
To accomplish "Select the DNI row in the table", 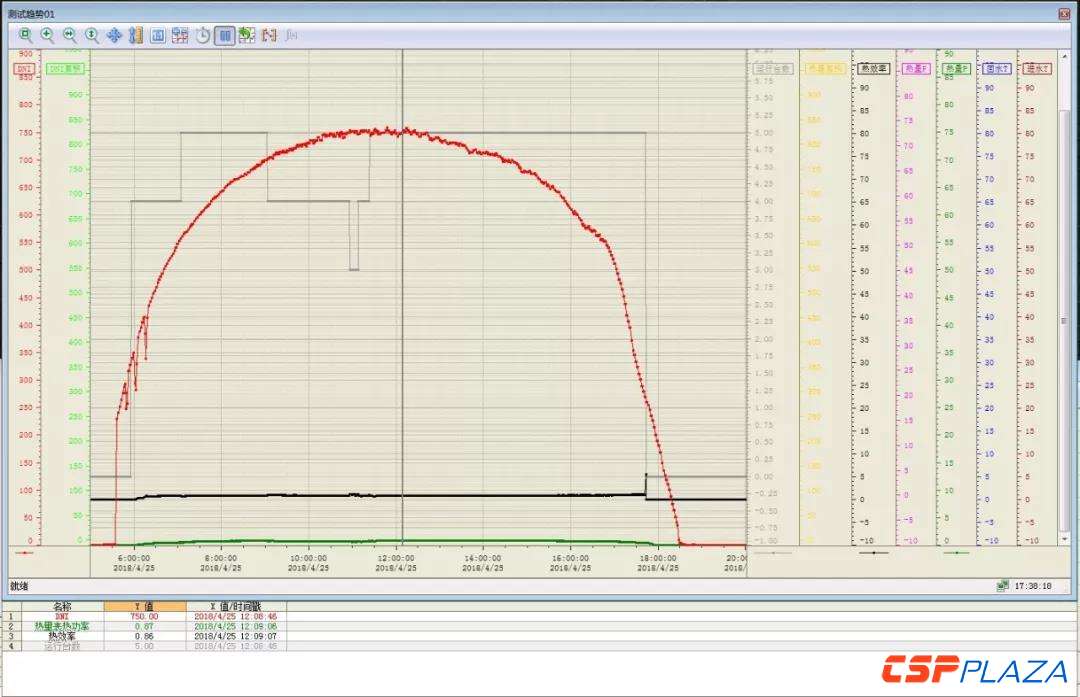I will pos(62,617).
